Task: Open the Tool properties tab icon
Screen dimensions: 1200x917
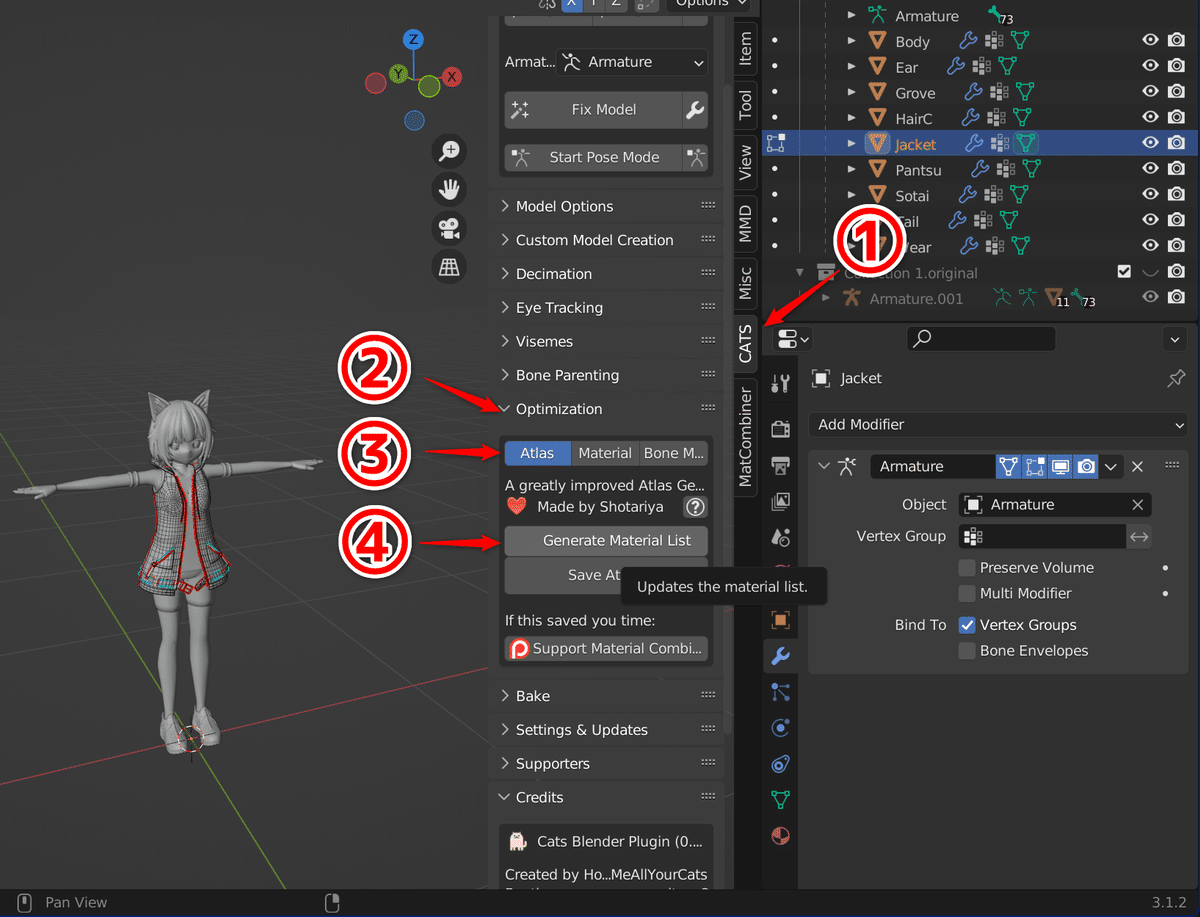Action: click(781, 382)
